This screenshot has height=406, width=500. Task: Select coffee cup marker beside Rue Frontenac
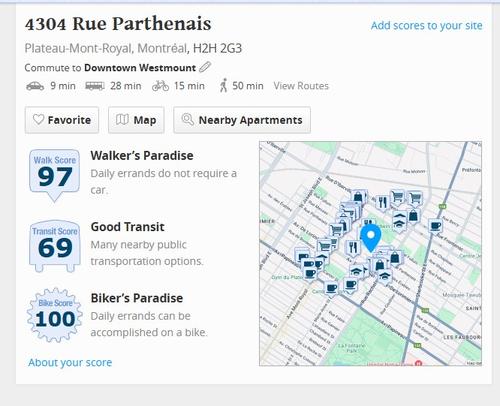(435, 226)
